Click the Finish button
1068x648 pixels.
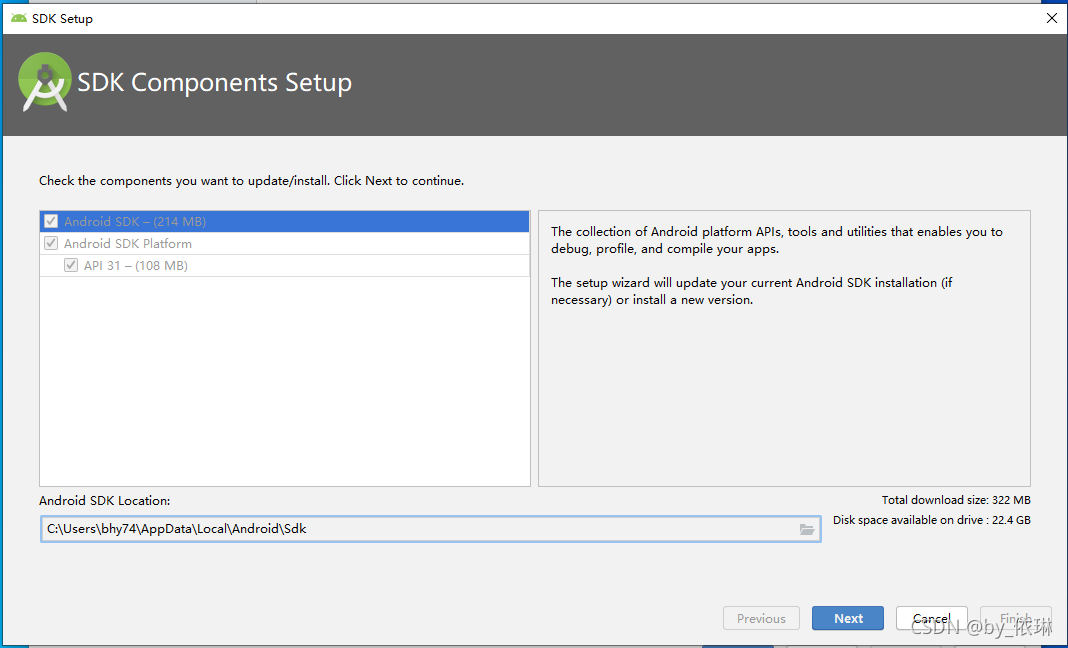coord(1016,618)
